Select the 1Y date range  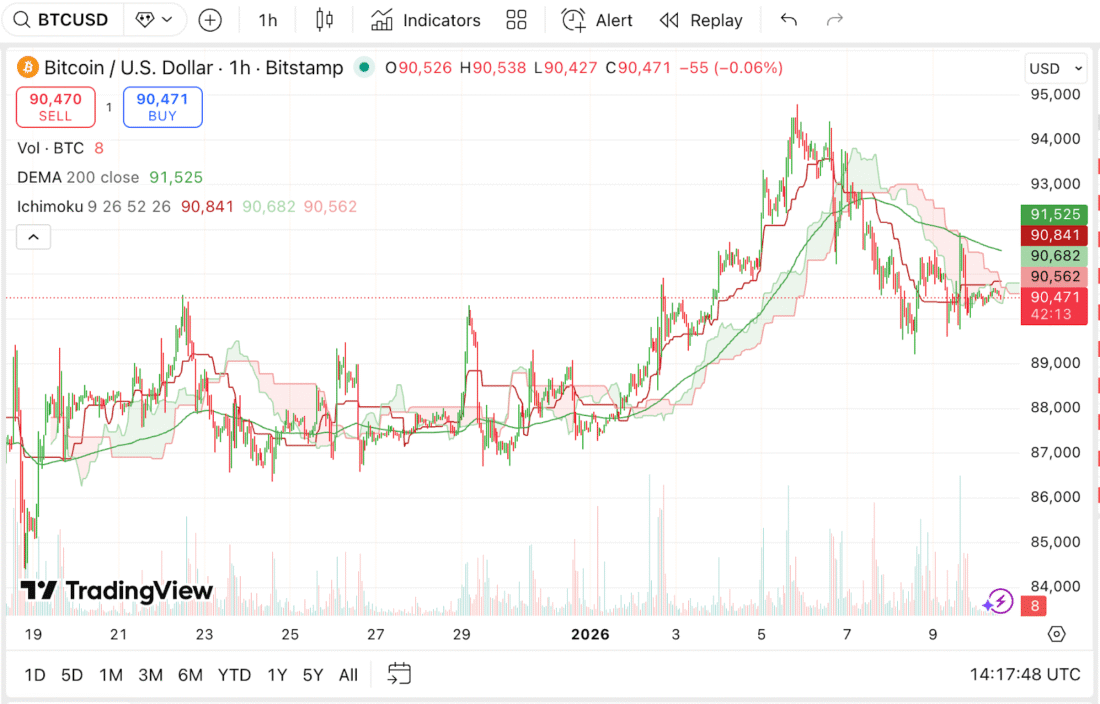coord(277,675)
